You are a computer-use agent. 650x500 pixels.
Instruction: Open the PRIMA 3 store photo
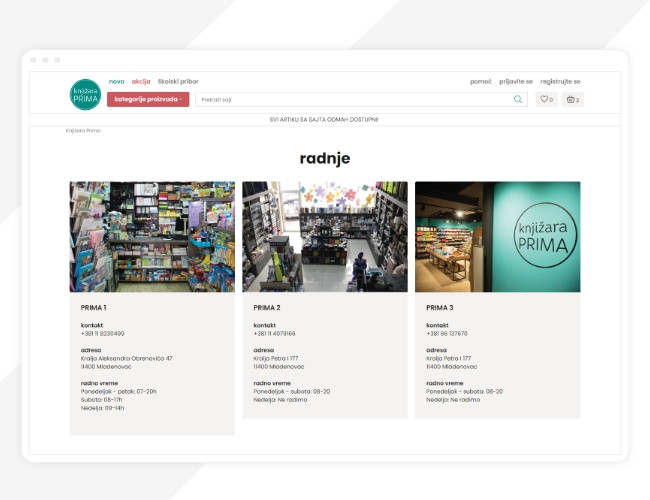[497, 236]
